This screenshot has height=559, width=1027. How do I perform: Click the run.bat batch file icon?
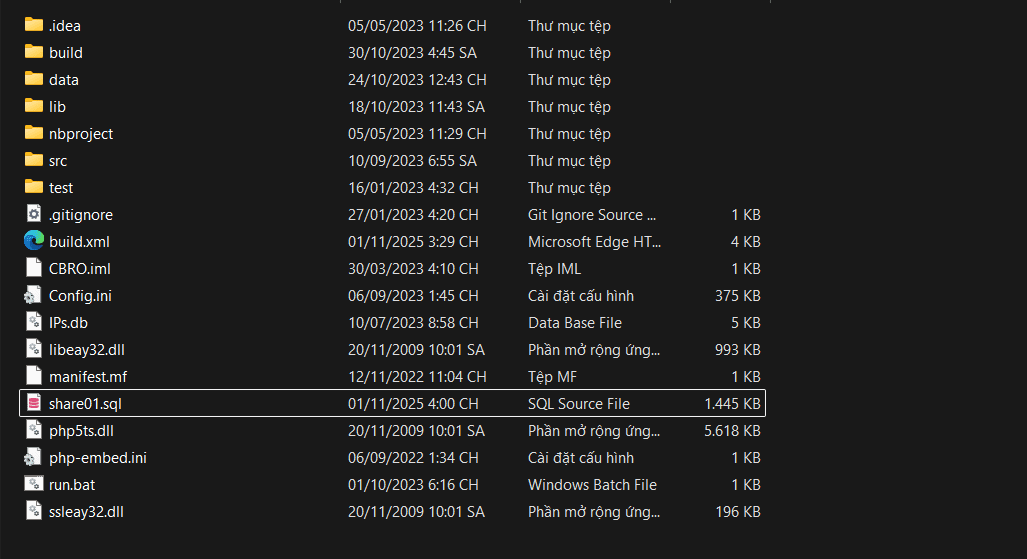(33, 484)
